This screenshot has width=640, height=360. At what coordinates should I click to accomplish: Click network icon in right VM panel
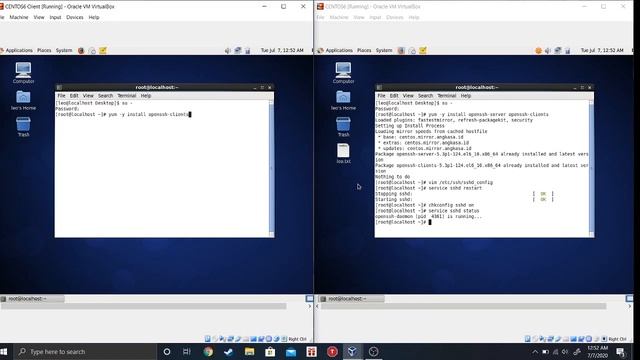pos(558,51)
